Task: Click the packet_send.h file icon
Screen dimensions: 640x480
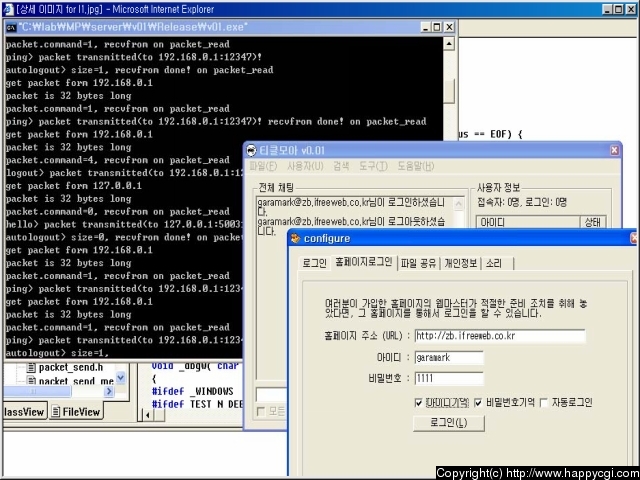Action: tap(31, 367)
